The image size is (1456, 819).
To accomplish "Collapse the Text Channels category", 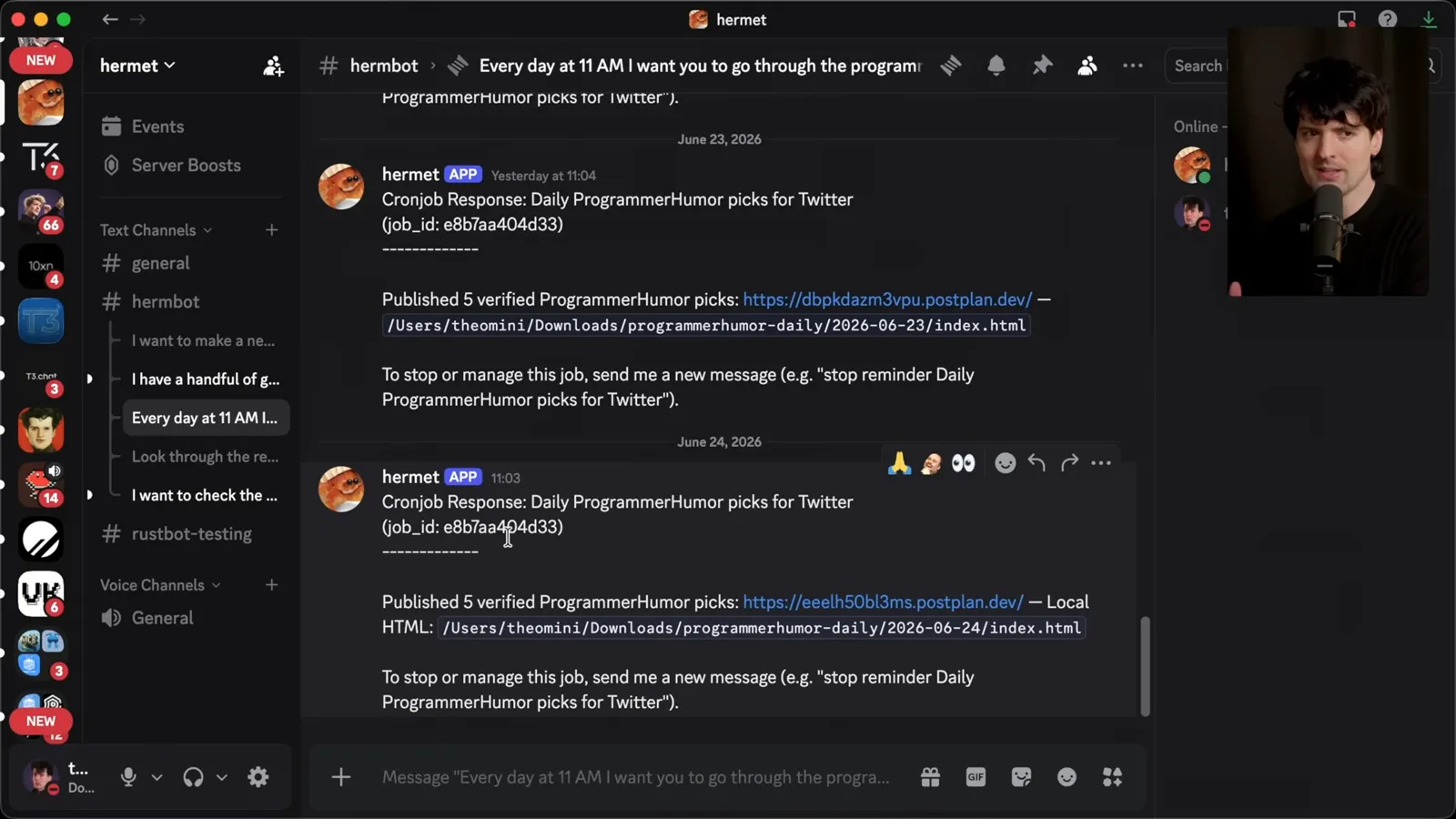I will (x=157, y=230).
